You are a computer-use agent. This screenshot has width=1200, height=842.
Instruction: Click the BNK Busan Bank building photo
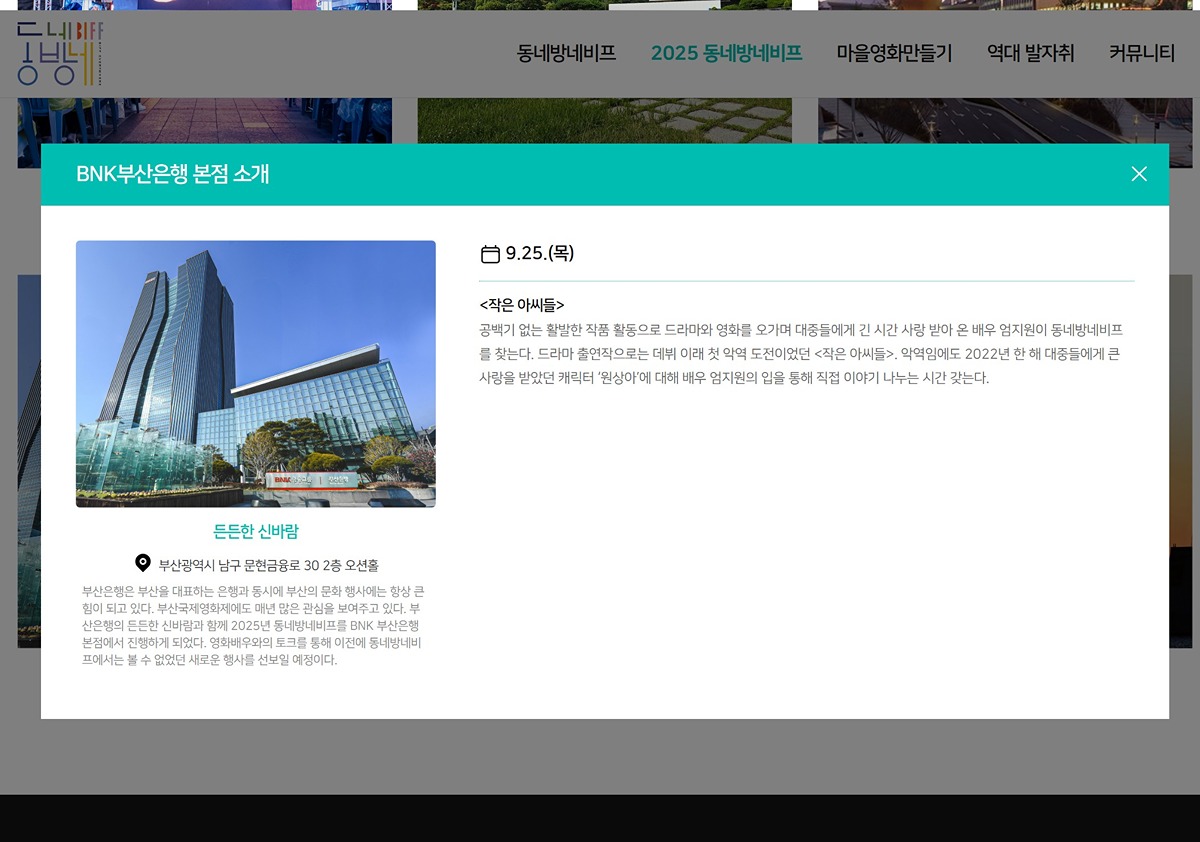256,373
